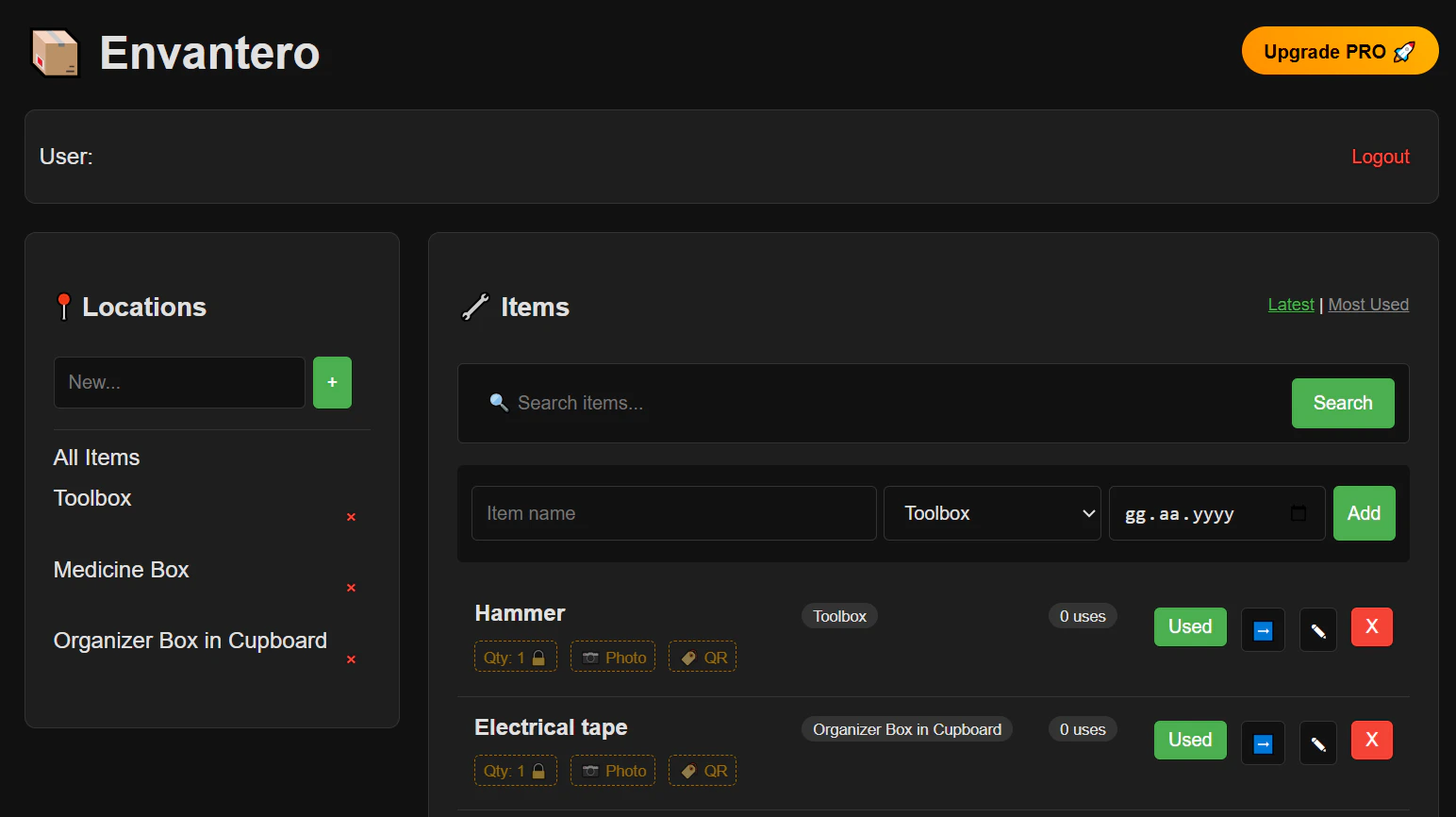Open the Photo option for Hammer

point(613,657)
